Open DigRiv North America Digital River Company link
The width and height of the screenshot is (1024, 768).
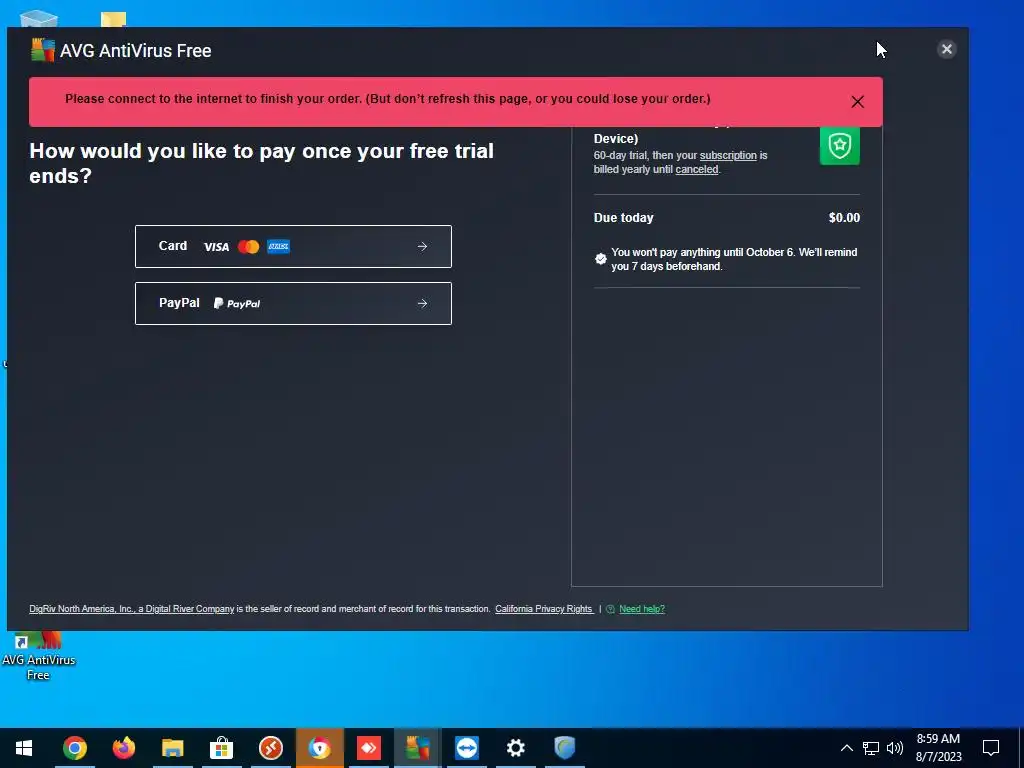point(132,609)
